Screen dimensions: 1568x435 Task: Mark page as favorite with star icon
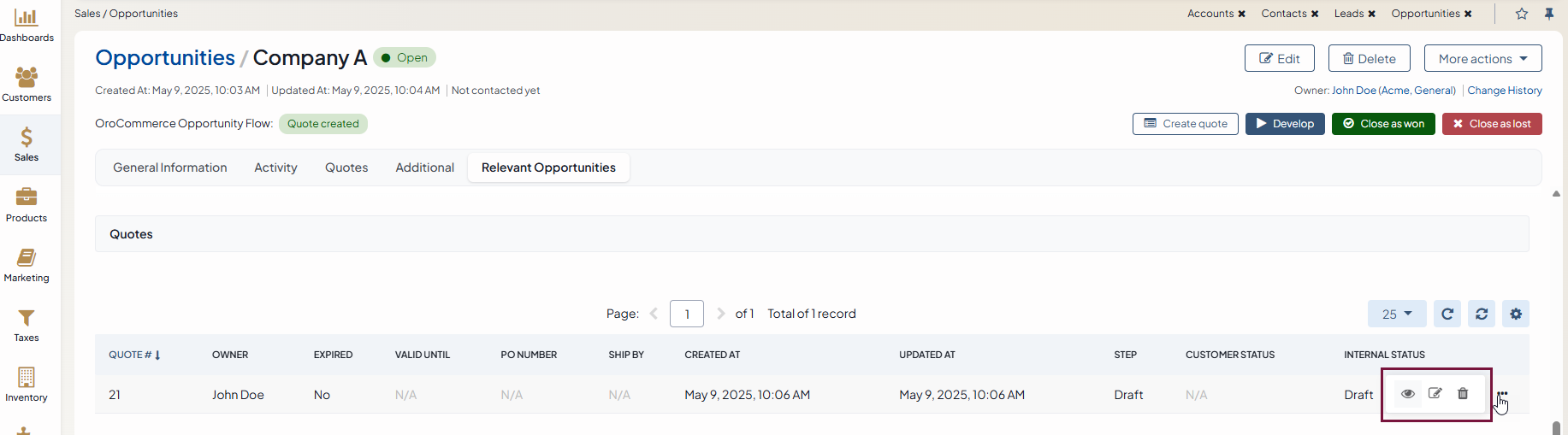[x=1522, y=14]
